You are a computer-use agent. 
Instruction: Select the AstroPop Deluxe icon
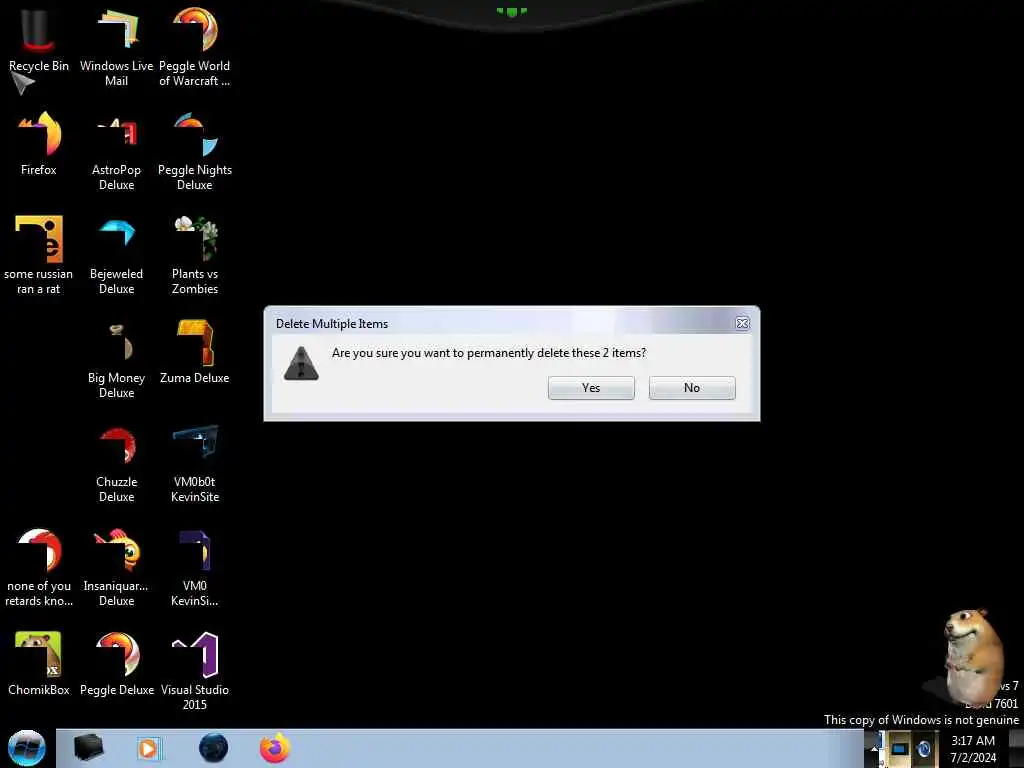(x=116, y=152)
